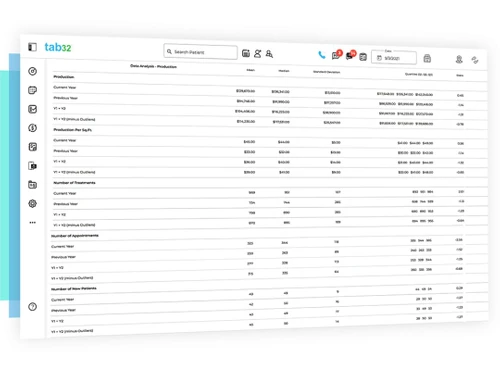Click Current Year row under Production
The width and height of the screenshot is (500, 375).
65,87
